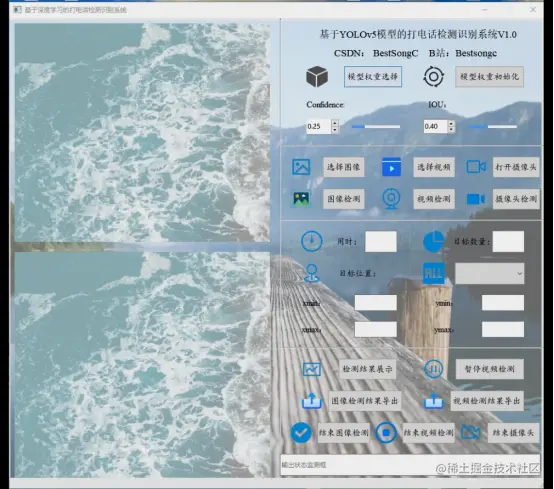
Task: Click the crossed camera icon beside 结束摄像头
Action: [471, 432]
